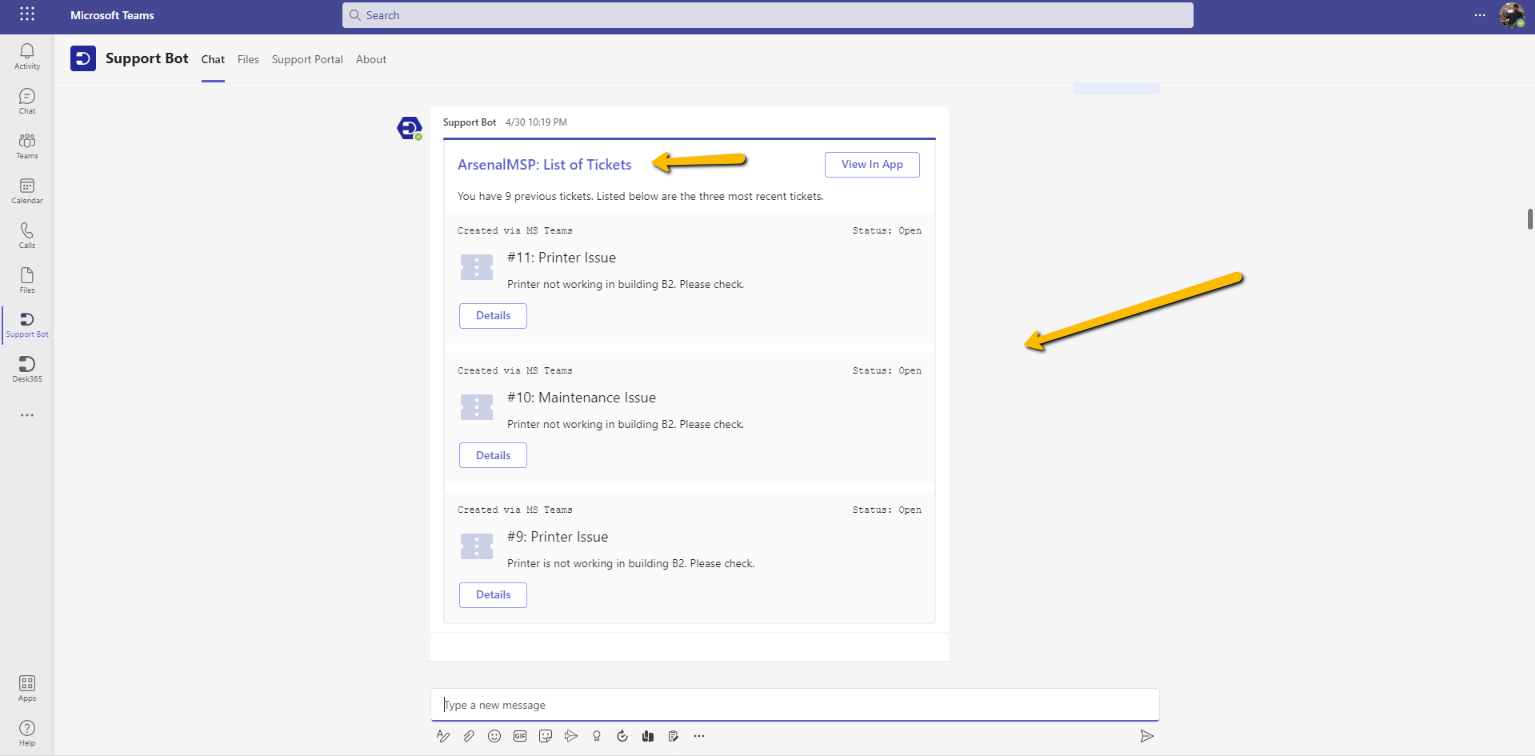This screenshot has height=756, width=1535.
Task: Switch to the Files tab of Support Bot
Action: (x=248, y=59)
